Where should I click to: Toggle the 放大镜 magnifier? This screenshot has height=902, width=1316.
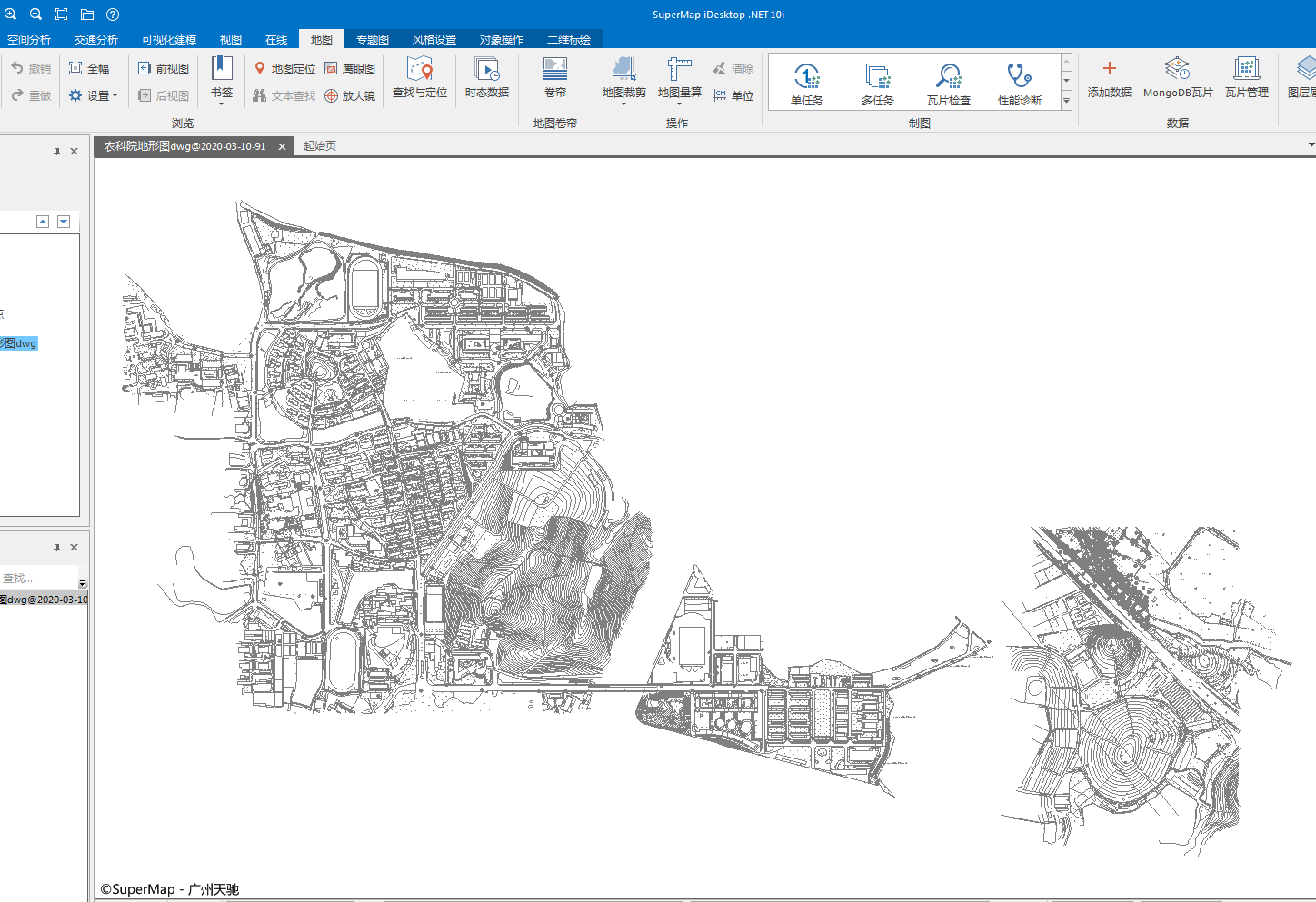[350, 96]
